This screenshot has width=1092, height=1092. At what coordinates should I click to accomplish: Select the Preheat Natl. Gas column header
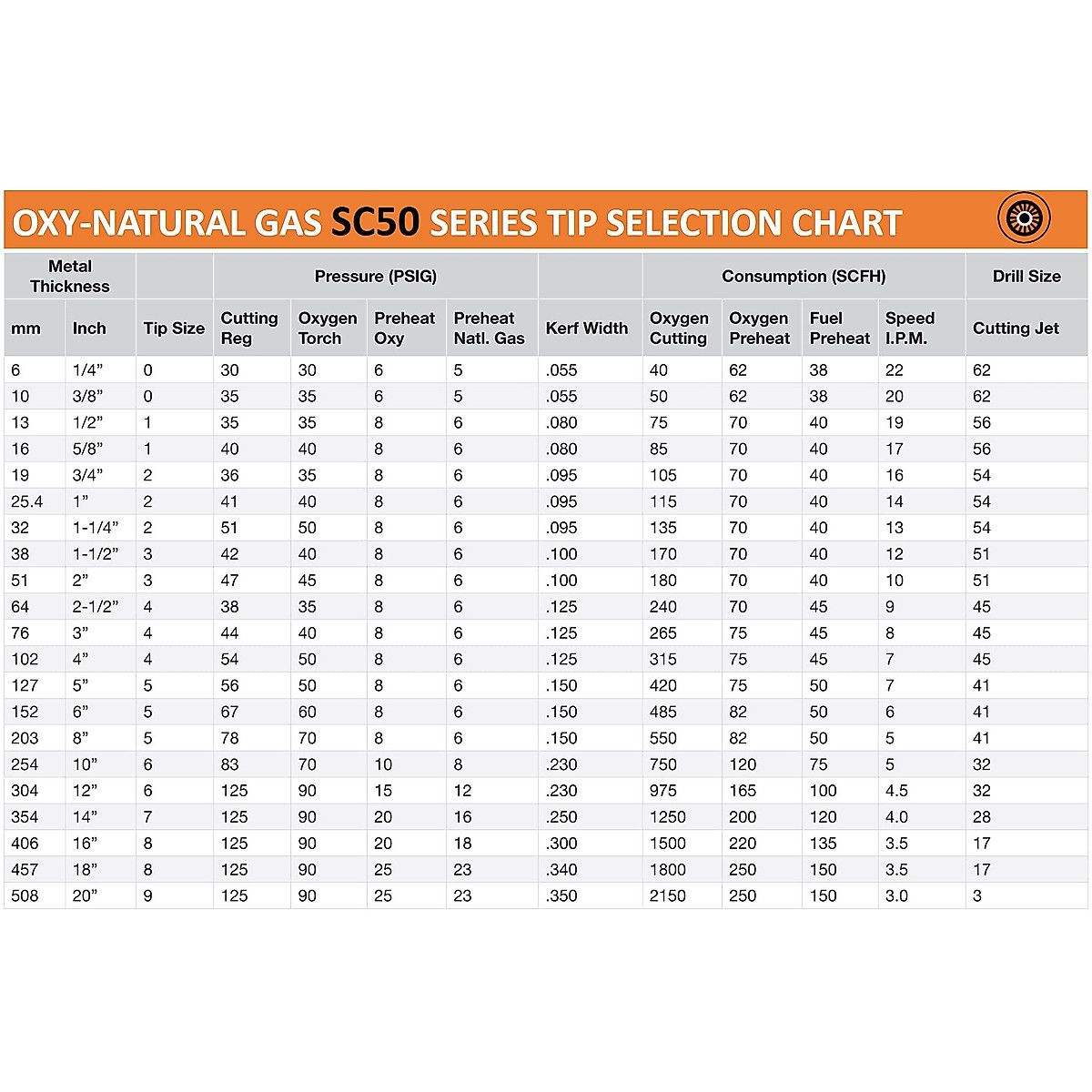[490, 329]
